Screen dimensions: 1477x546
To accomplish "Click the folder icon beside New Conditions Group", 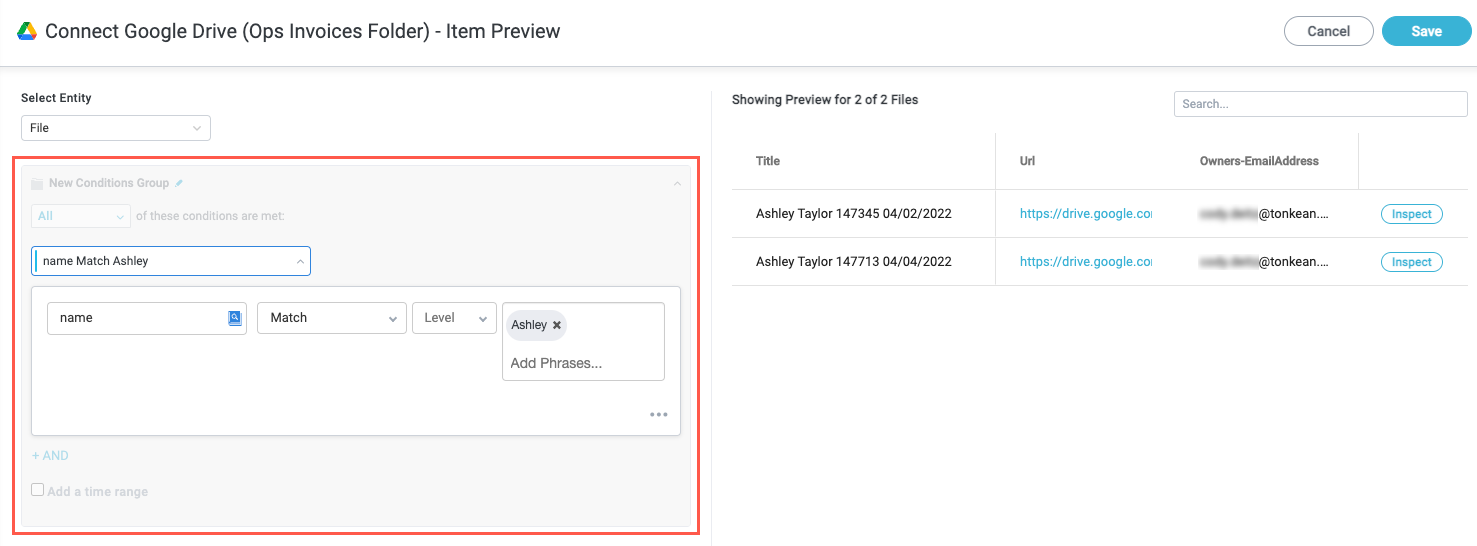I will (37, 184).
